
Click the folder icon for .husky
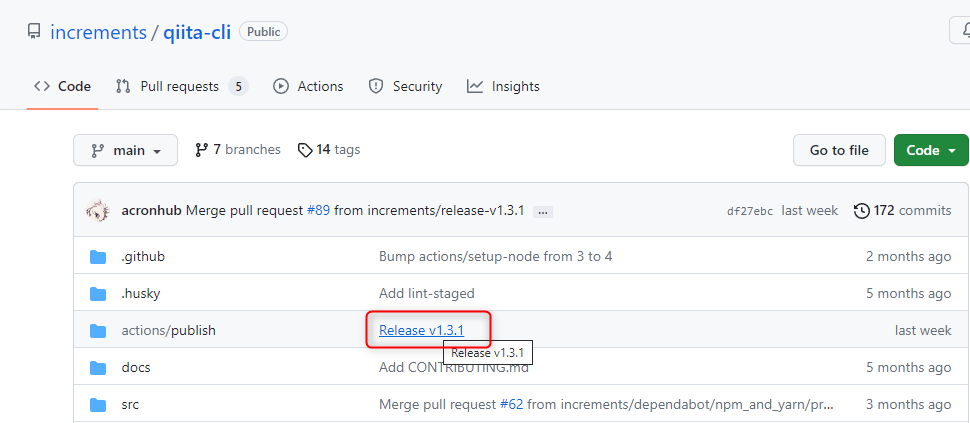pyautogui.click(x=98, y=294)
